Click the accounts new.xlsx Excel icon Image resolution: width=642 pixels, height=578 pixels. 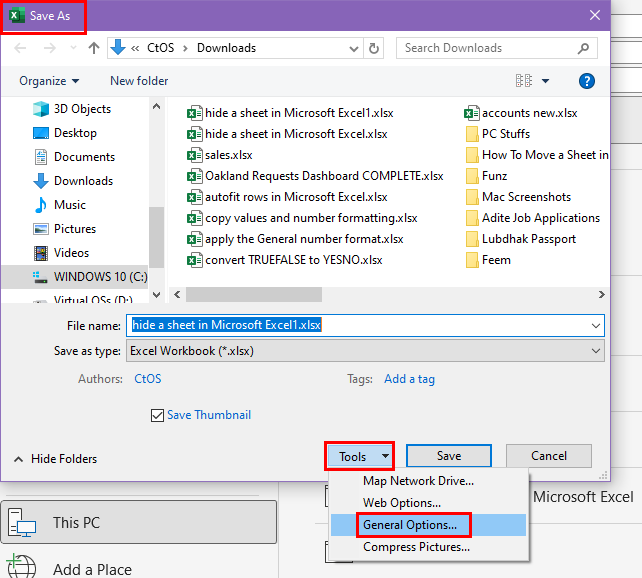point(472,113)
